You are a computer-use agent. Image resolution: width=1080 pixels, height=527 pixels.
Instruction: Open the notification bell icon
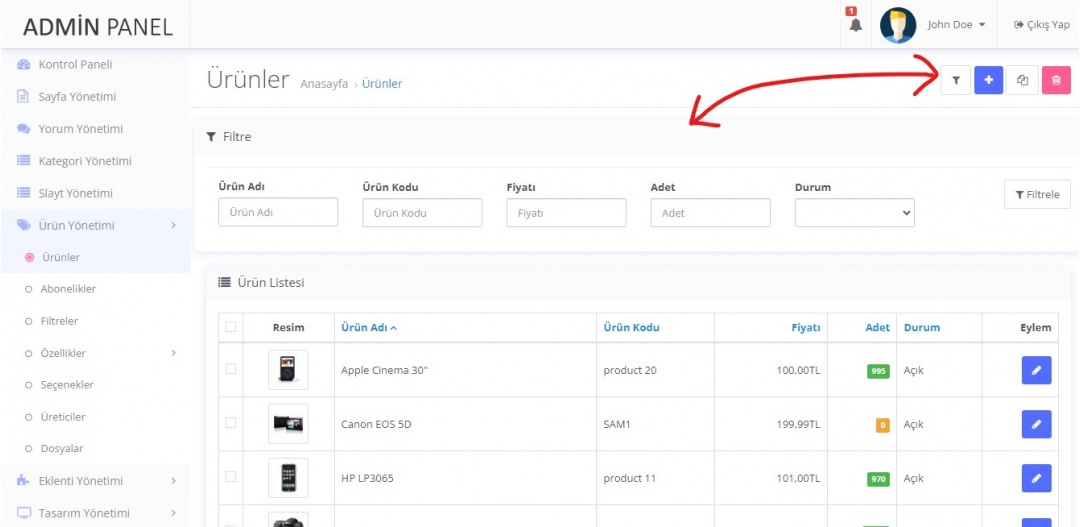(855, 25)
